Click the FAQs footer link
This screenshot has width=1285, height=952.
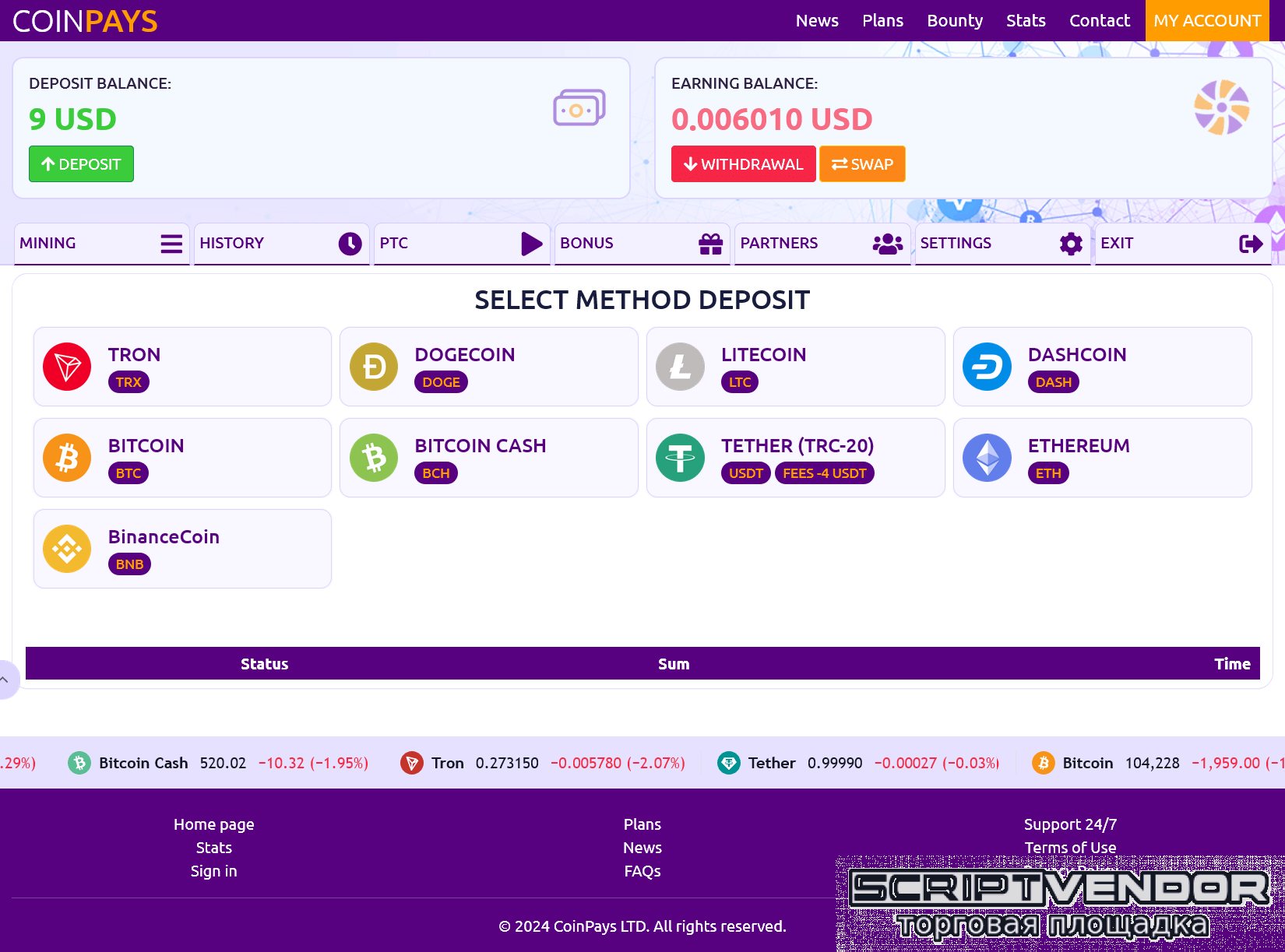pyautogui.click(x=642, y=871)
